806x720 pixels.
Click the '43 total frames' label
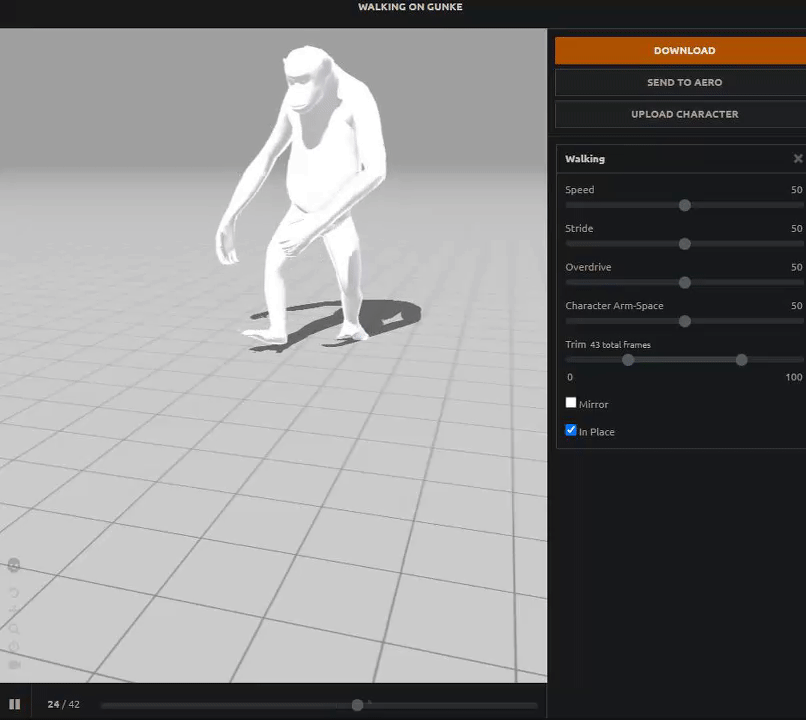[620, 345]
